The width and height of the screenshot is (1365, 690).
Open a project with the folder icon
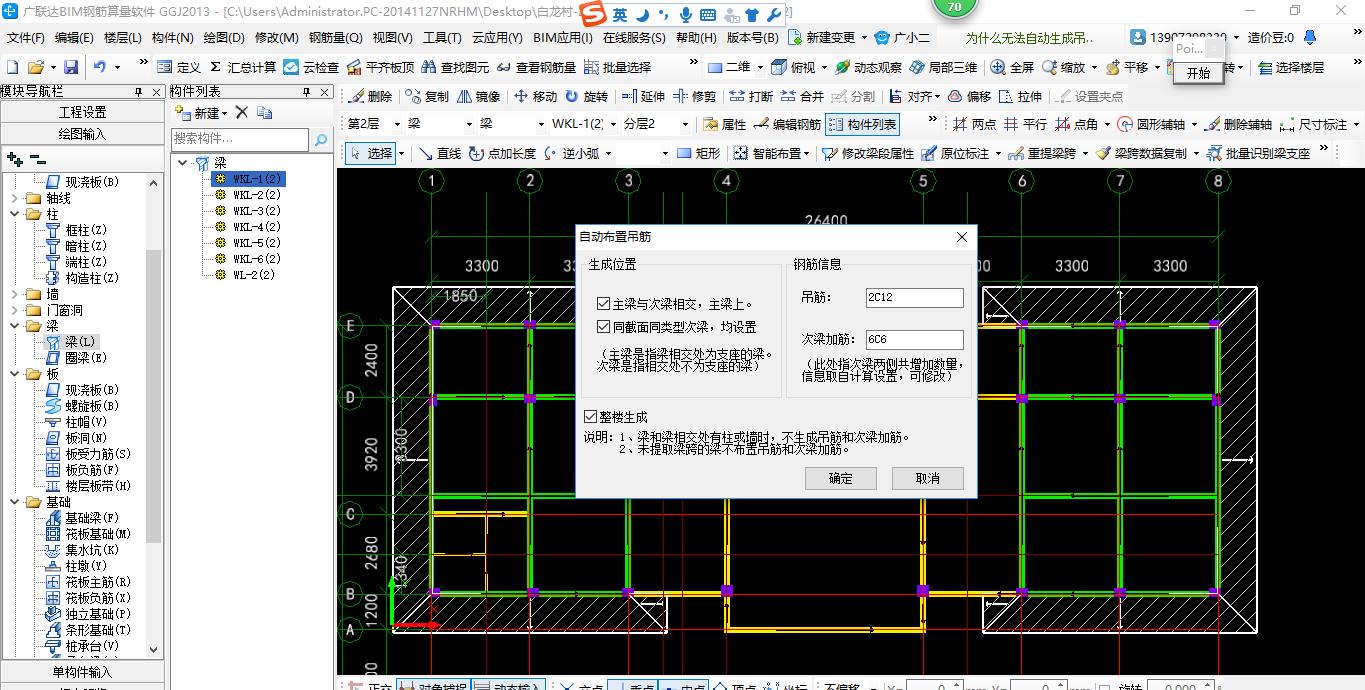[x=36, y=67]
